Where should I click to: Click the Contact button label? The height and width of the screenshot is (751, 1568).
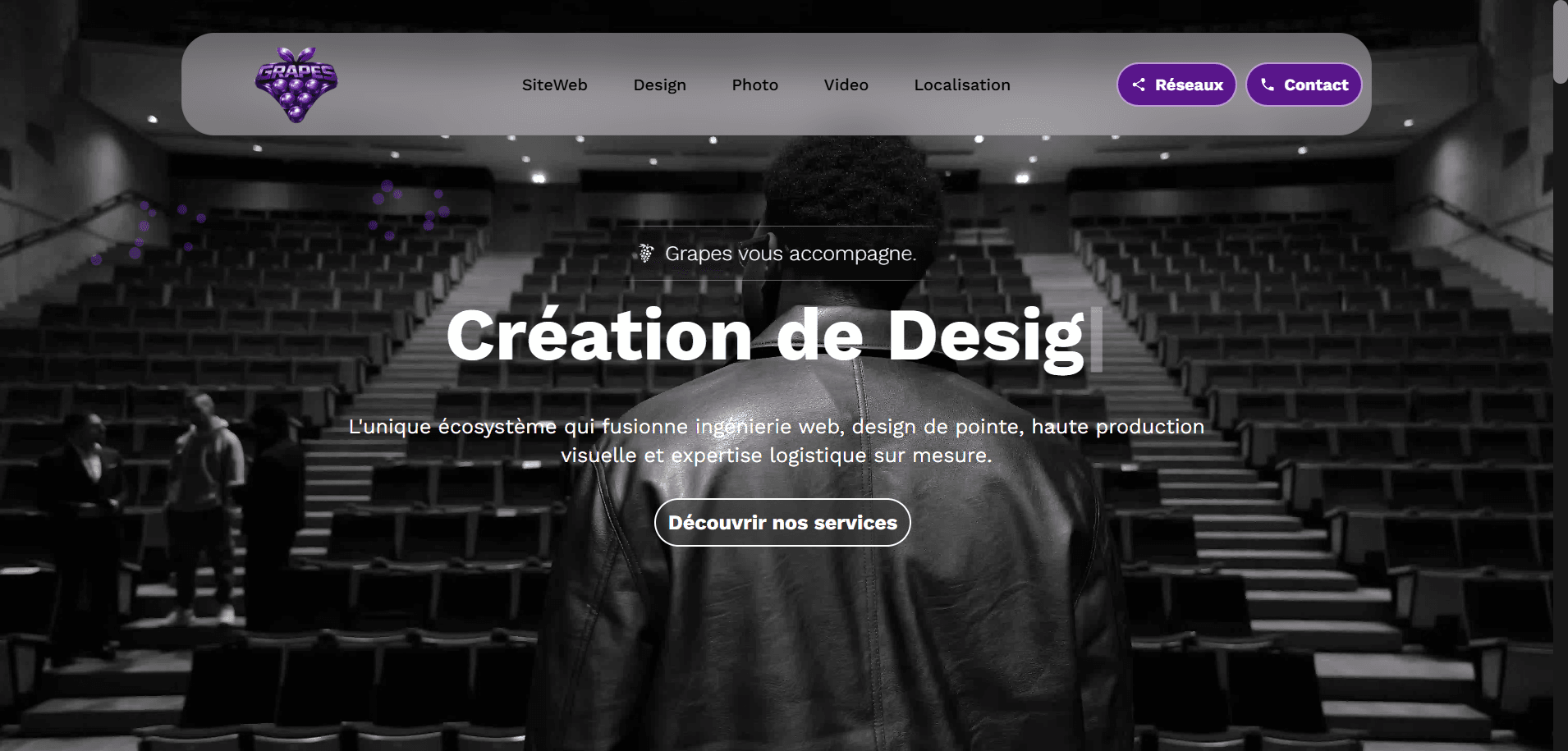point(1316,85)
